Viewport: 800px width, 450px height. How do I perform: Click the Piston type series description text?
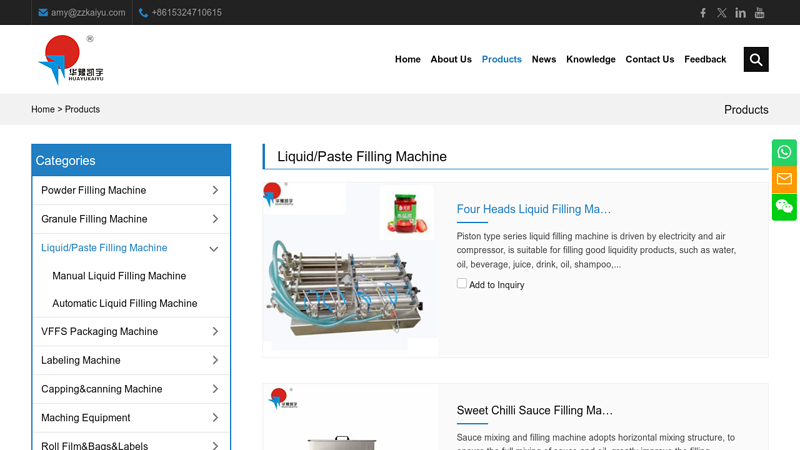click(596, 250)
